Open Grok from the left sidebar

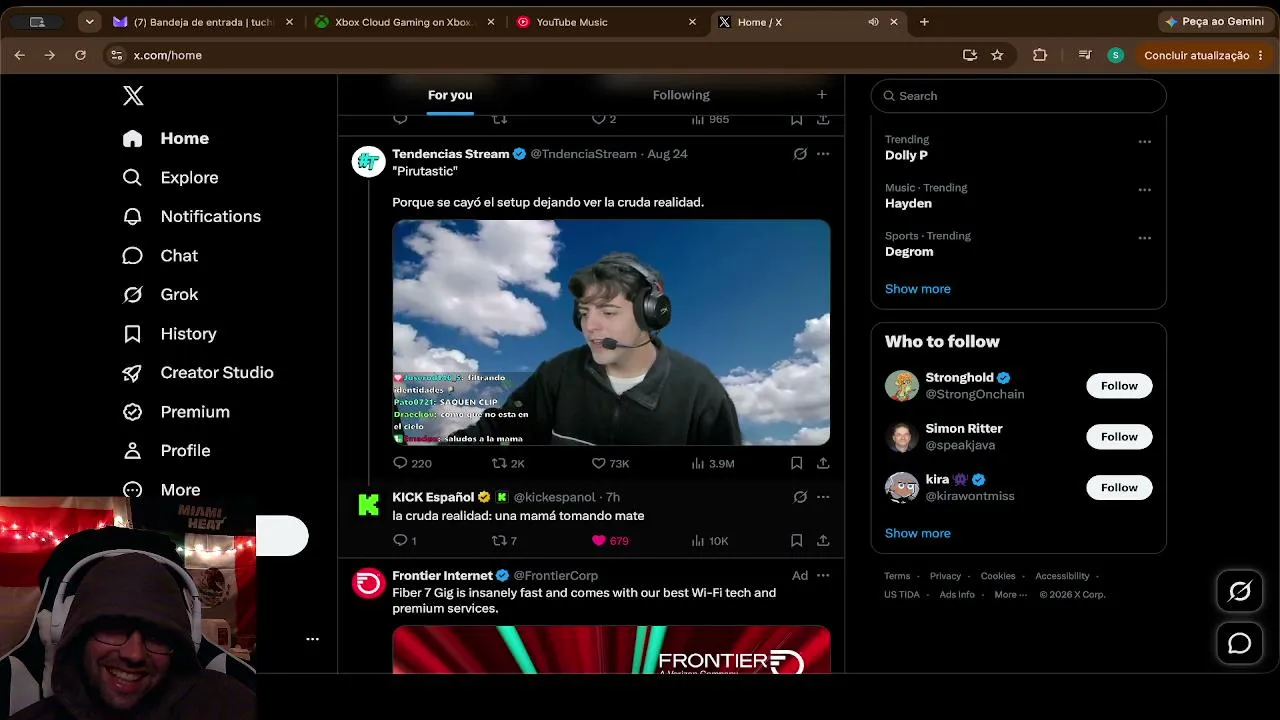pos(160,295)
